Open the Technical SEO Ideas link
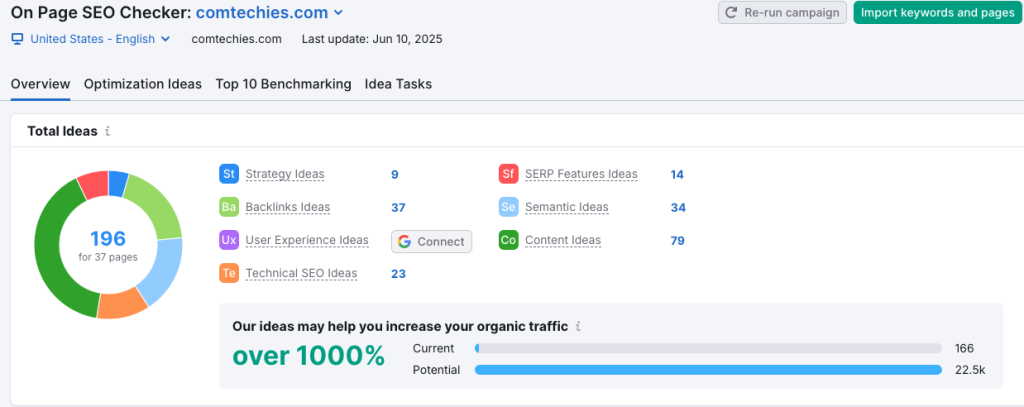This screenshot has height=407, width=1024. (x=302, y=273)
